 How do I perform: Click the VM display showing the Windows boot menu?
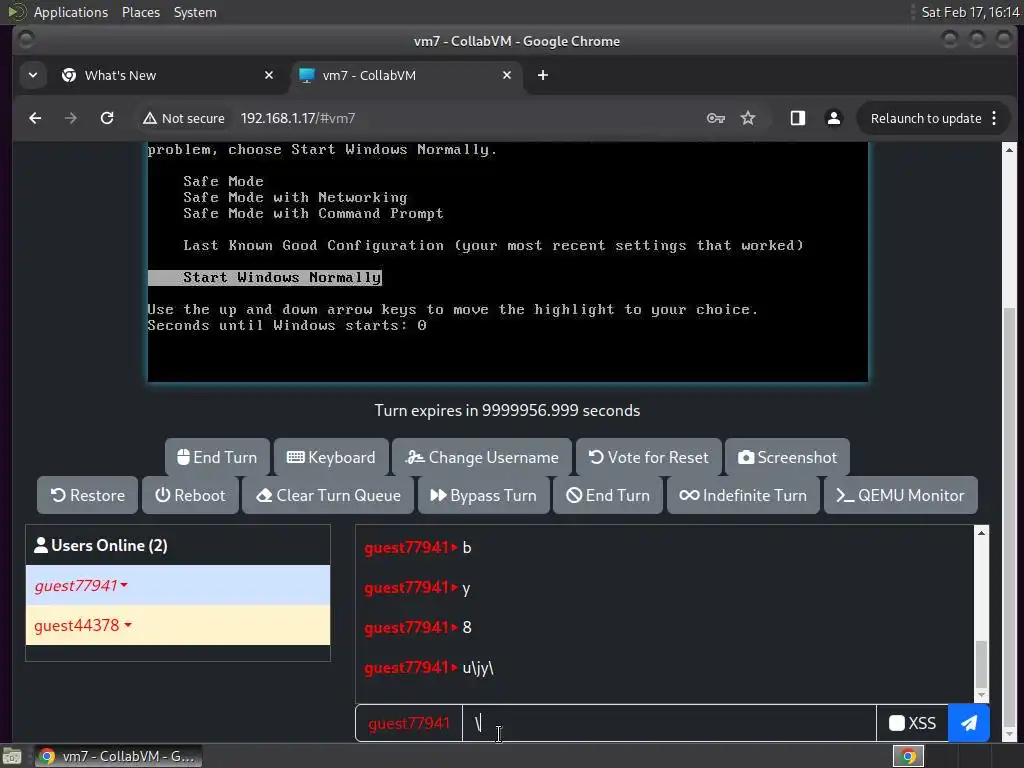[507, 261]
